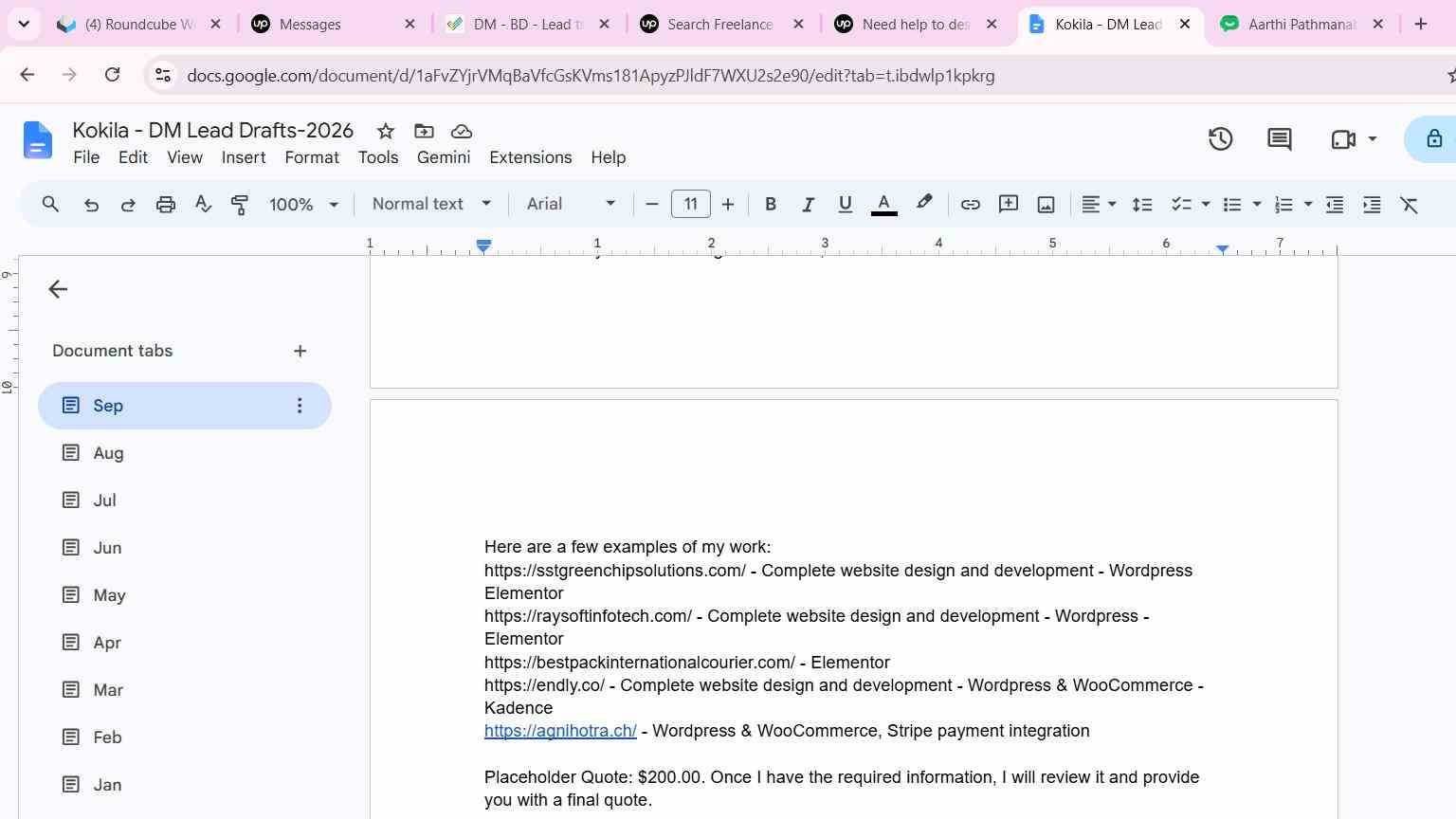Click clear formatting icon

pyautogui.click(x=1409, y=205)
